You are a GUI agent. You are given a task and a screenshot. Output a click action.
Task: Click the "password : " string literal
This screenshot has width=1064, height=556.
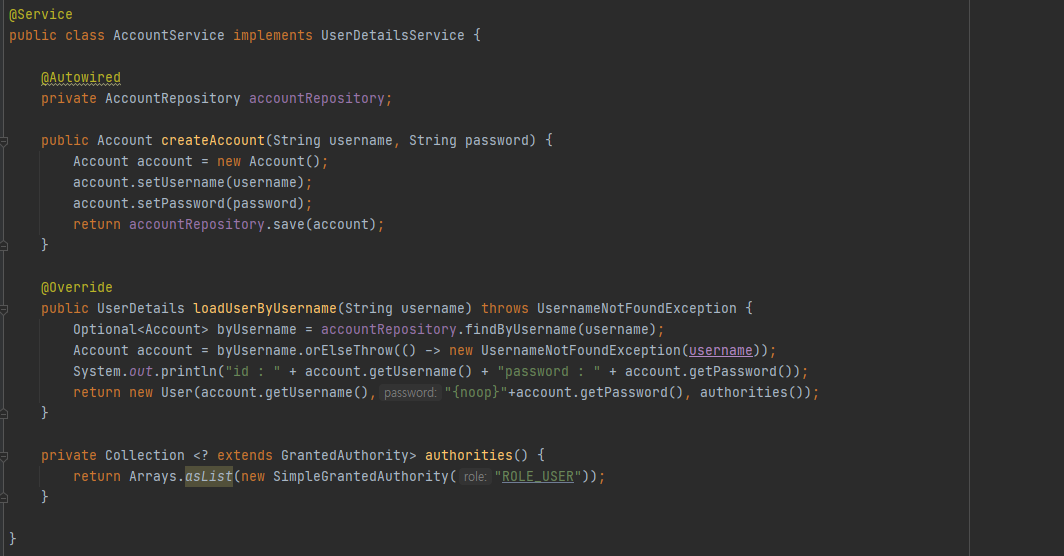(549, 371)
